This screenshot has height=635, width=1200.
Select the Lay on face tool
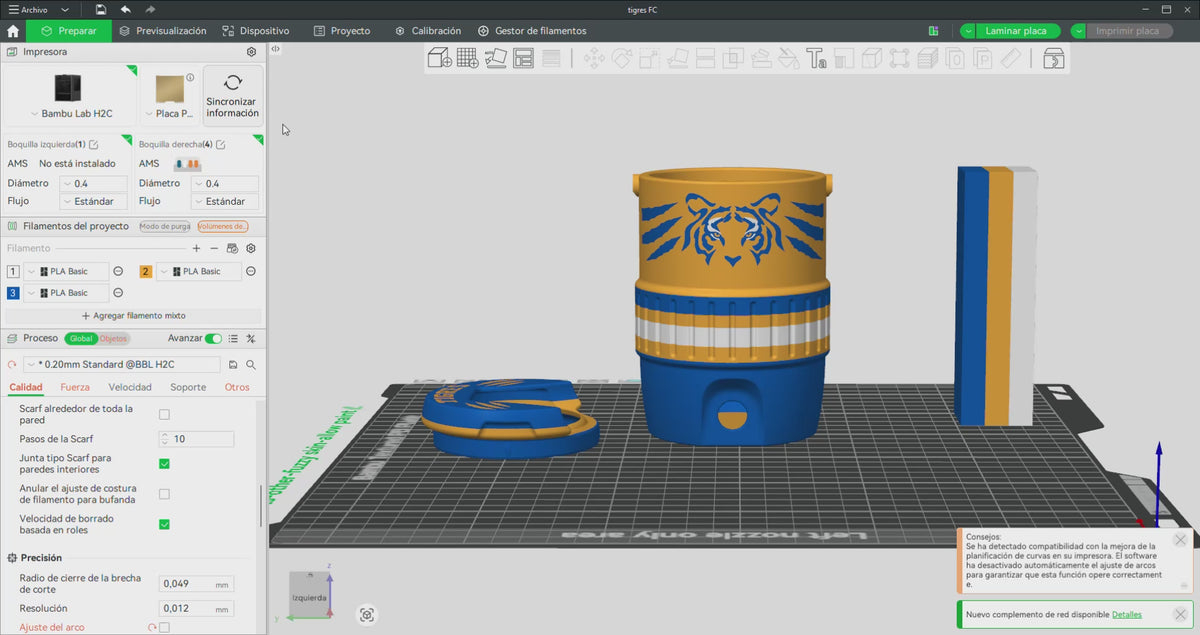(677, 58)
